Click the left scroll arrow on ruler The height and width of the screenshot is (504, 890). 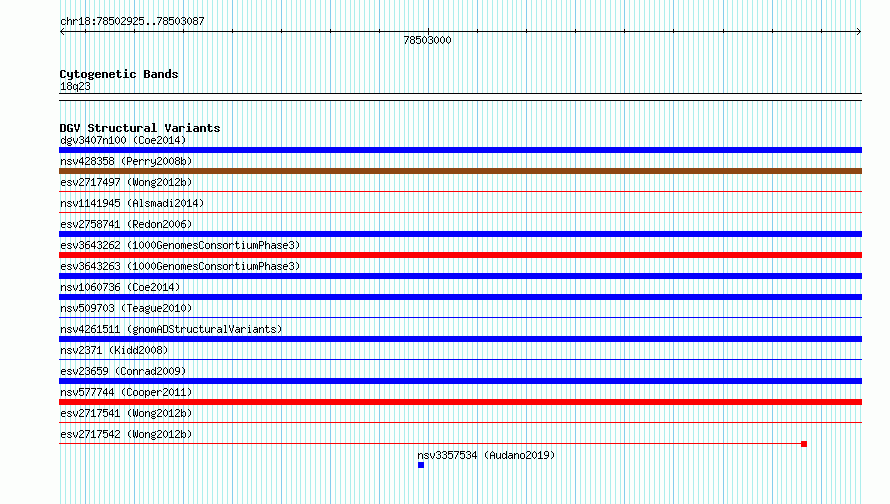pos(62,32)
